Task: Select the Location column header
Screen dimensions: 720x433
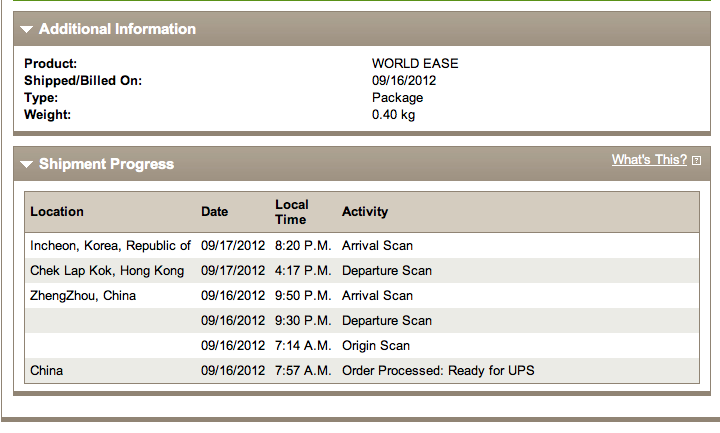Action: tap(57, 212)
